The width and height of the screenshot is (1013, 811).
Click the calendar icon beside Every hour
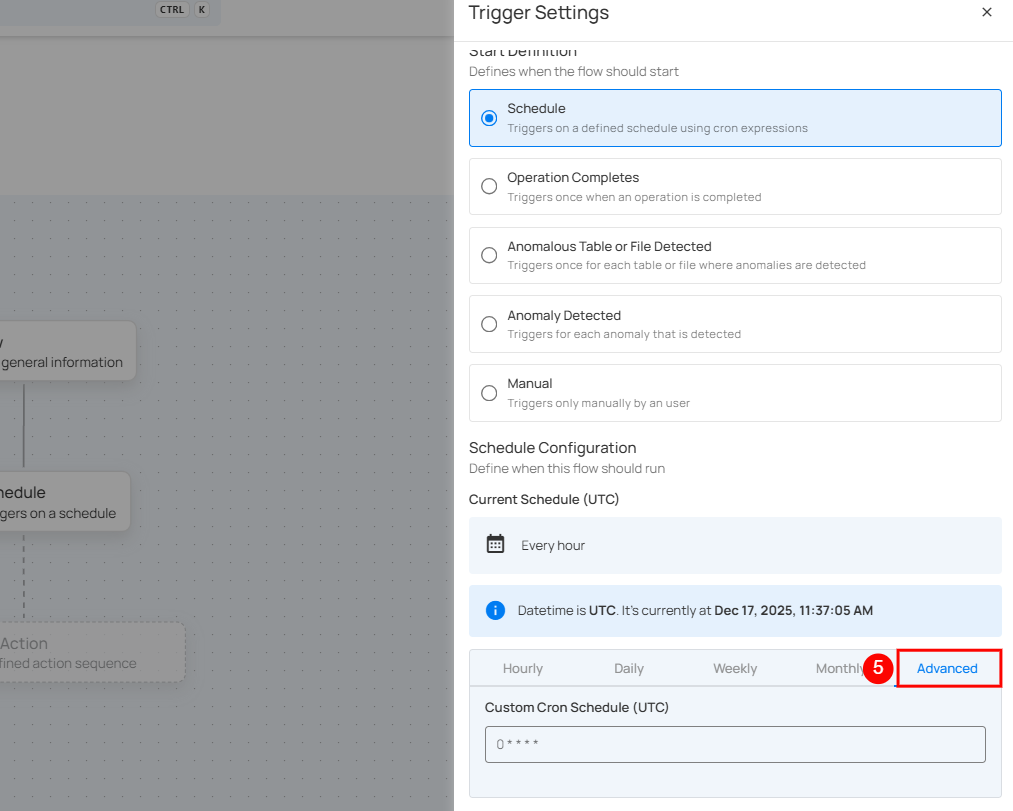pyautogui.click(x=495, y=544)
